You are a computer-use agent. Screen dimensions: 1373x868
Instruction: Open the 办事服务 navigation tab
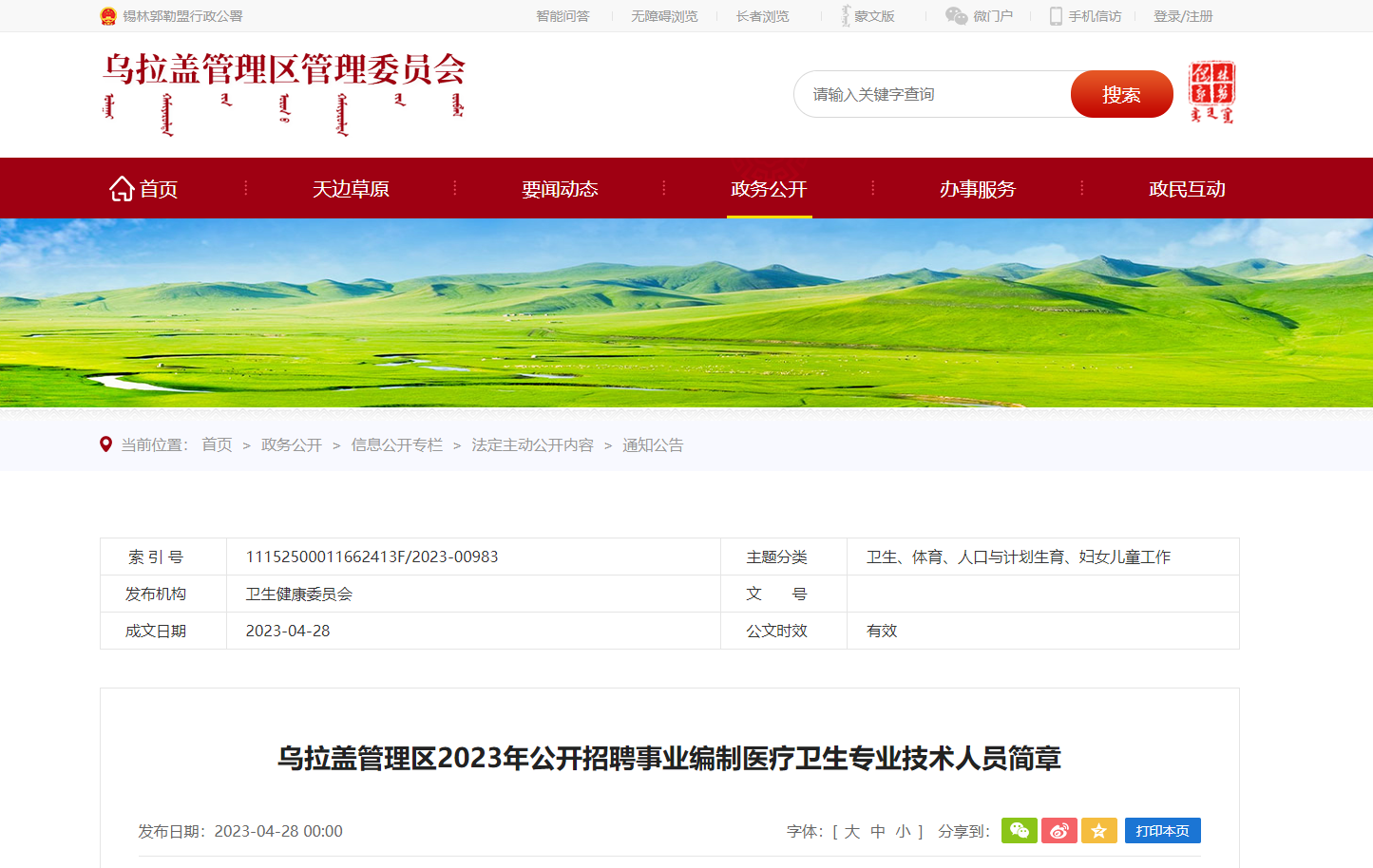pos(978,189)
